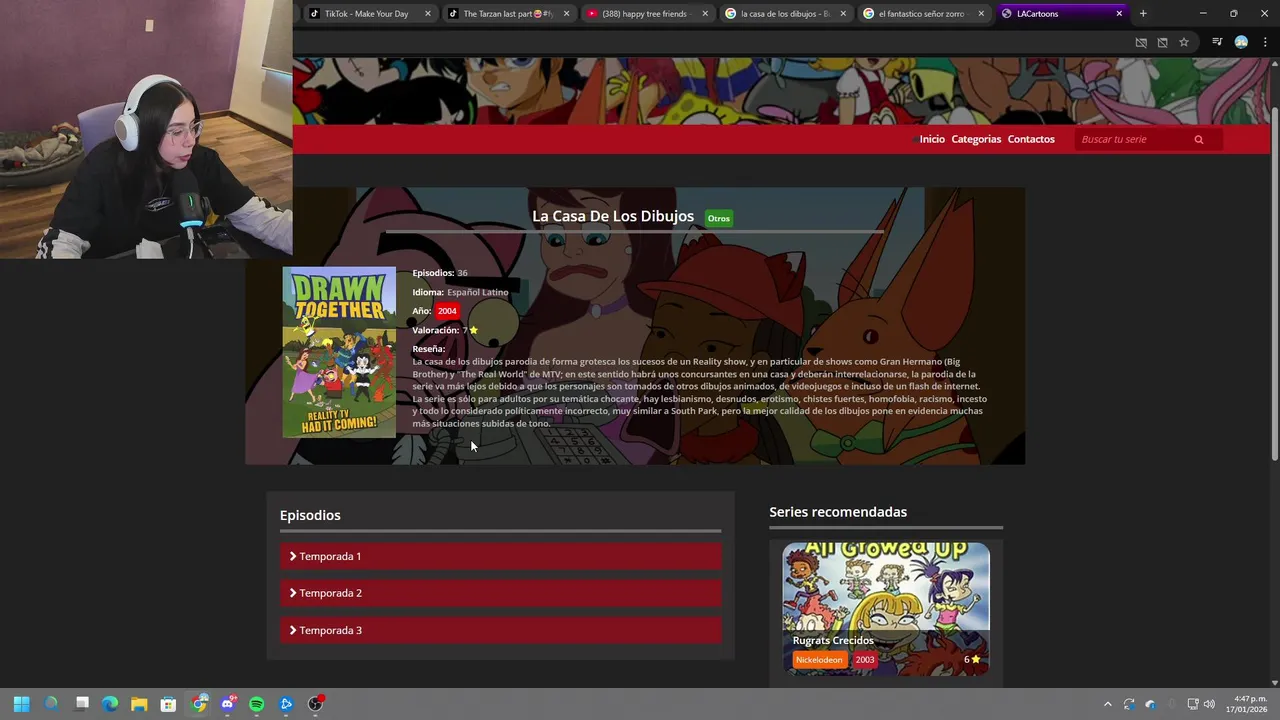Open the Drawn Together poster image
The height and width of the screenshot is (720, 1280).
(x=339, y=352)
